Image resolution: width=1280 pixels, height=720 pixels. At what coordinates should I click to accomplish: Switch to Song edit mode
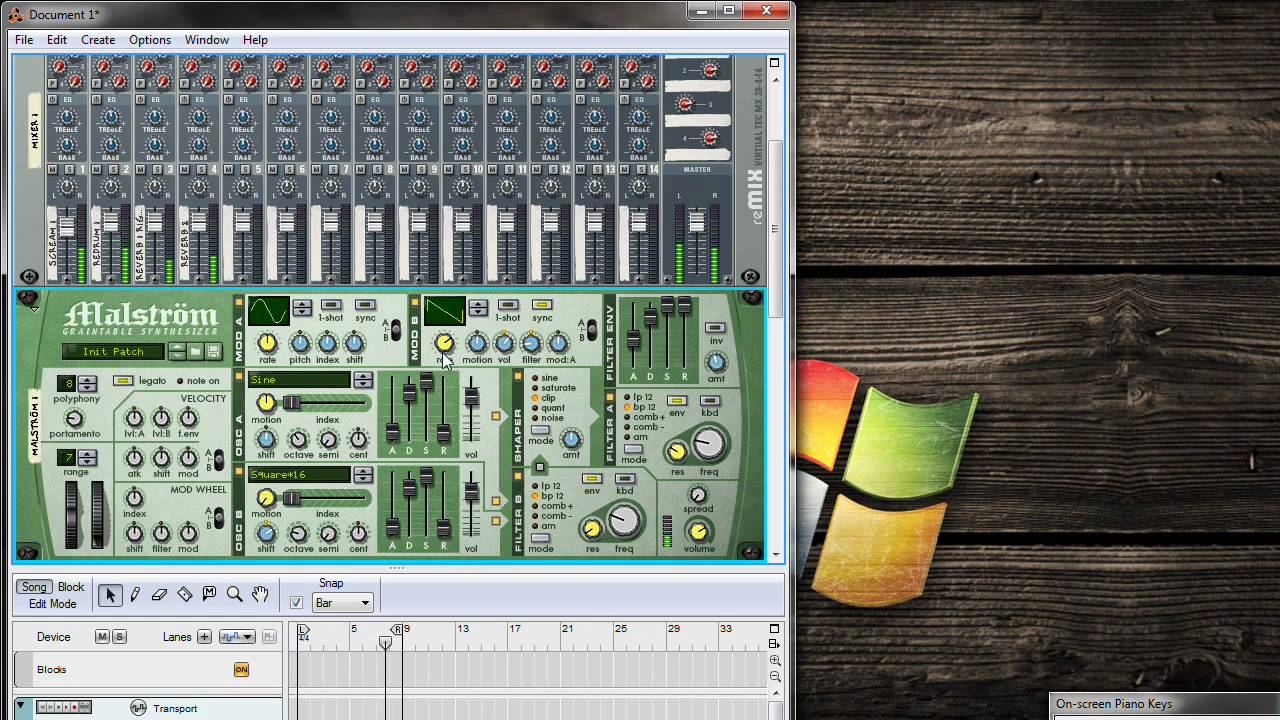tap(34, 587)
